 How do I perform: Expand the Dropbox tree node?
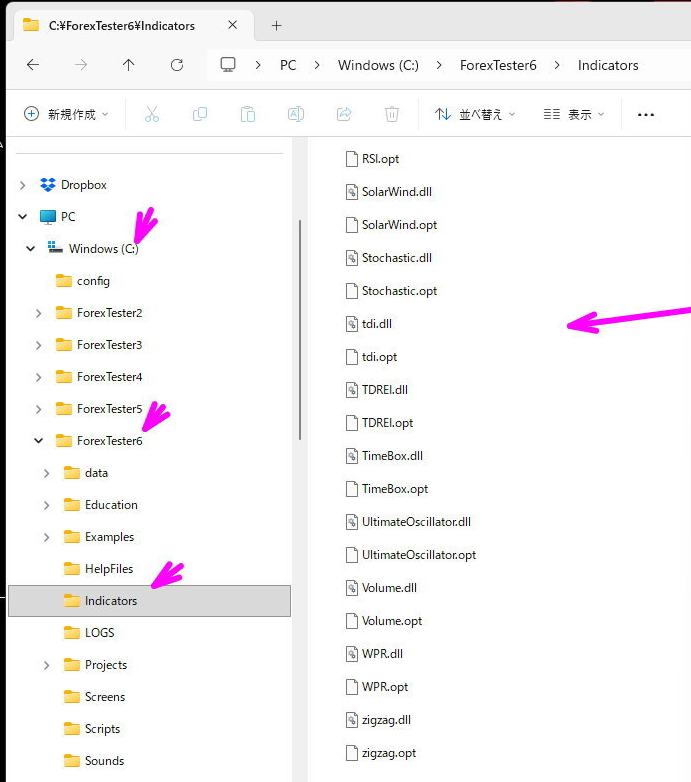coord(22,186)
